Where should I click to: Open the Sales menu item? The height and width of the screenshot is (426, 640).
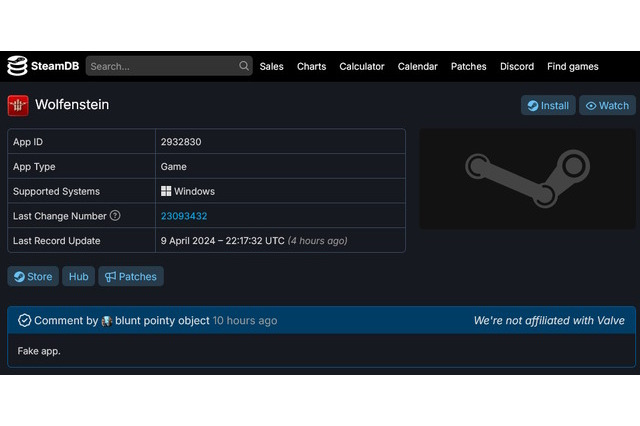[271, 67]
